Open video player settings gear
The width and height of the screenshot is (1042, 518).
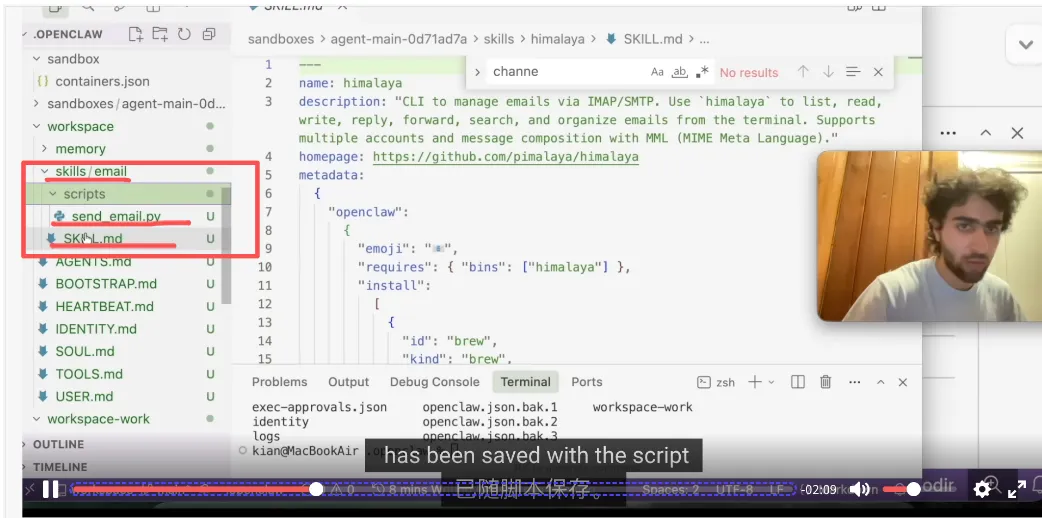tap(982, 490)
